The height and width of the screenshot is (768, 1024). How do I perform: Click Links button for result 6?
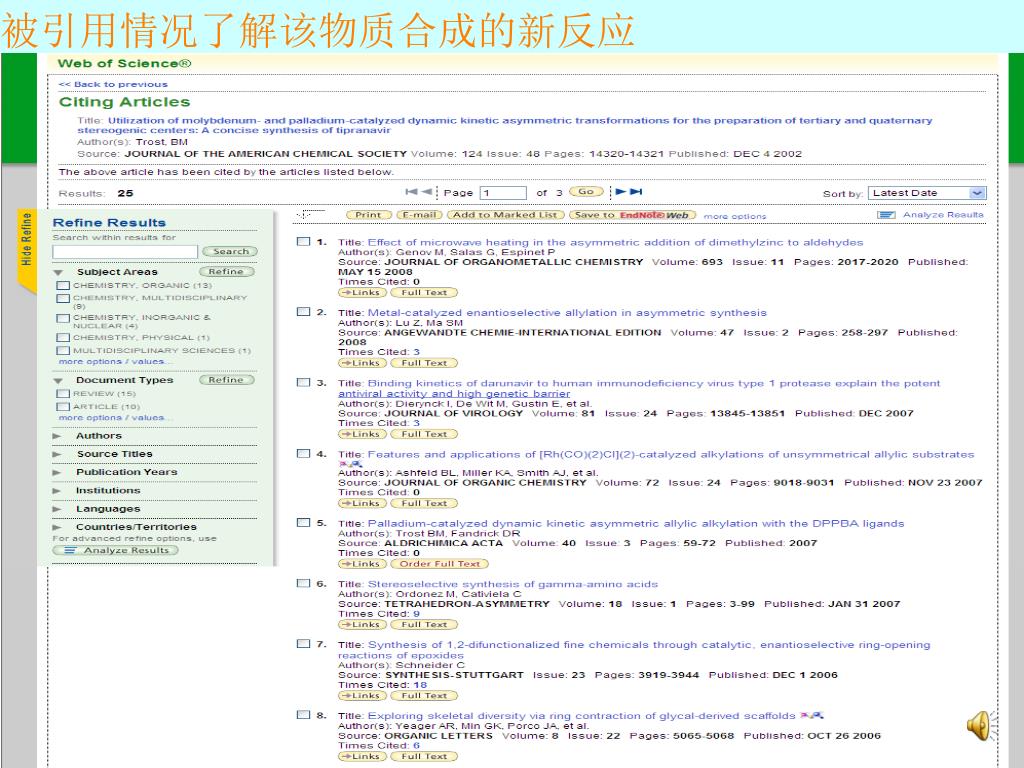pyautogui.click(x=362, y=625)
